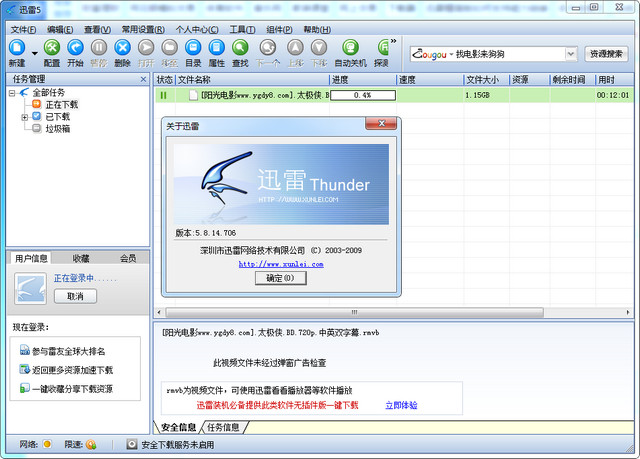Open the Configure (配置) toolbar icon

(x=52, y=48)
